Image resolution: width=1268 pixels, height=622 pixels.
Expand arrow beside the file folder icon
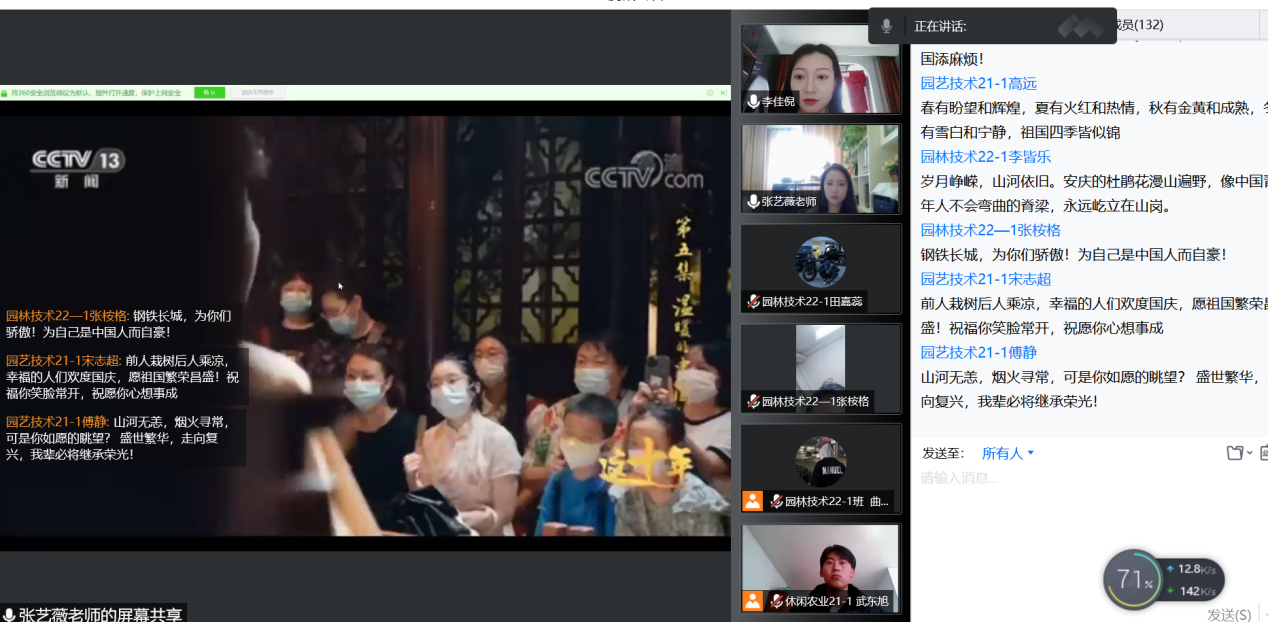click(1250, 453)
